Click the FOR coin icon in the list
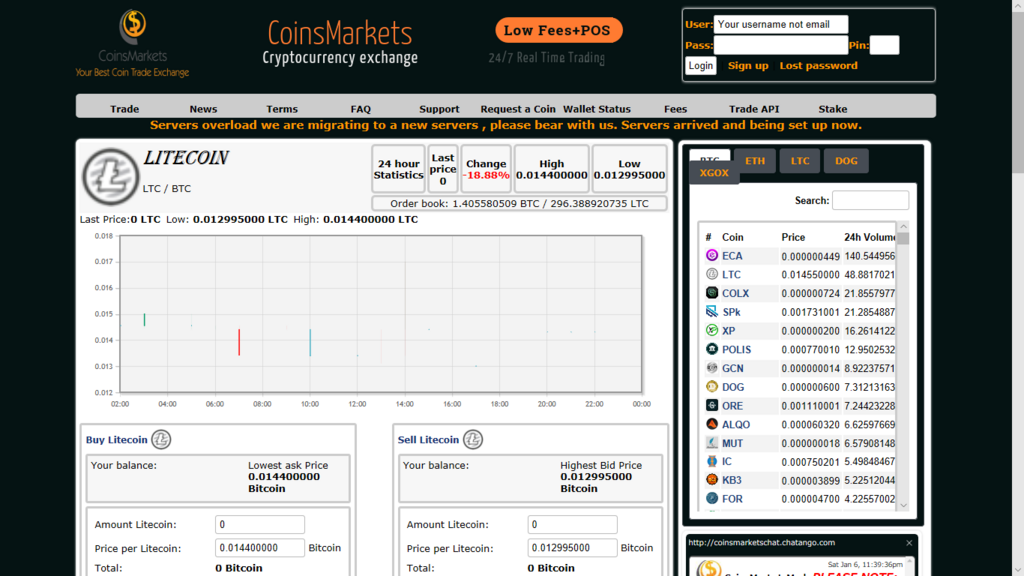This screenshot has height=576, width=1024. point(712,498)
